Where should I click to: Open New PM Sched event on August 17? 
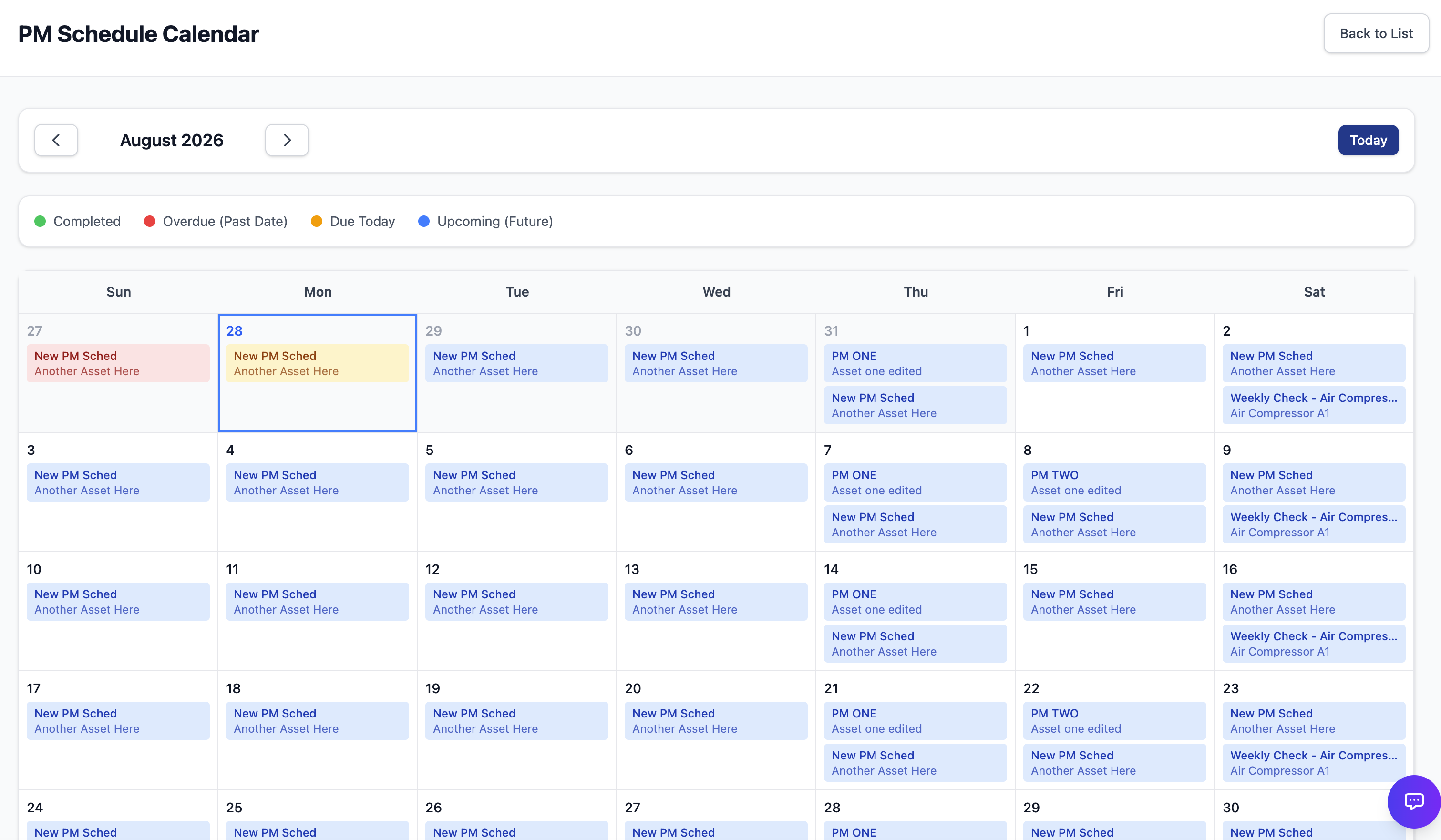point(118,721)
